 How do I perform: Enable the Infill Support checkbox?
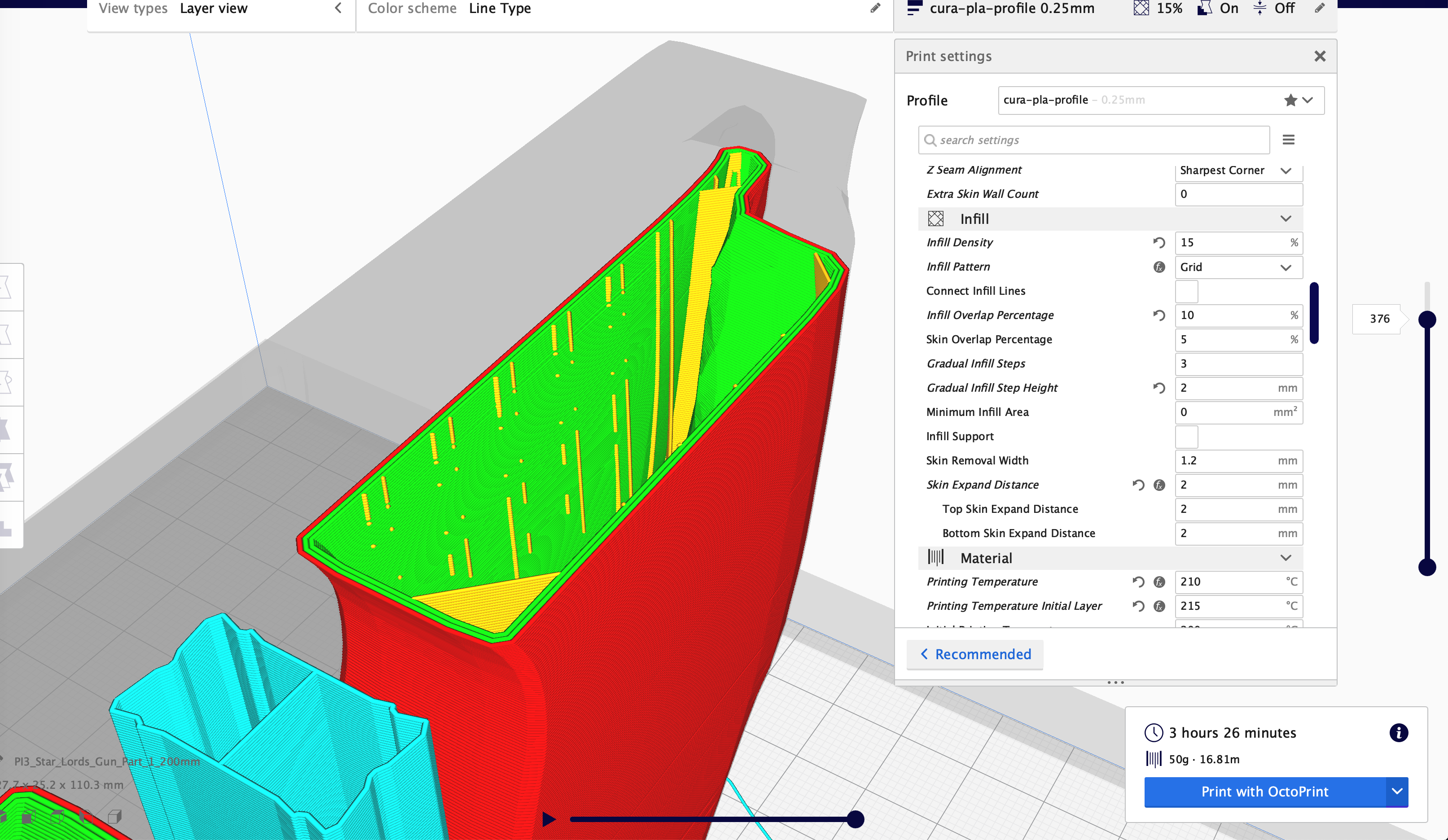pyautogui.click(x=1186, y=437)
